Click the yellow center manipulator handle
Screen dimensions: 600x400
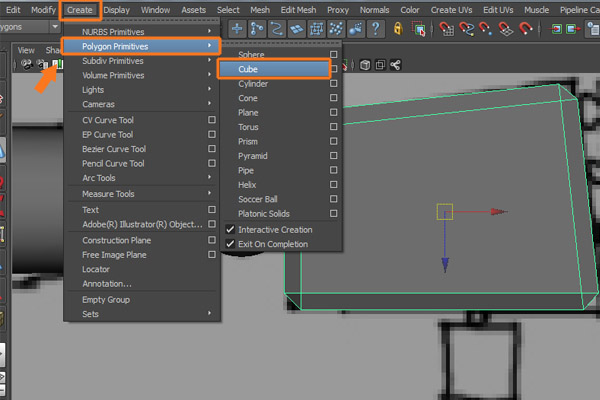click(445, 212)
